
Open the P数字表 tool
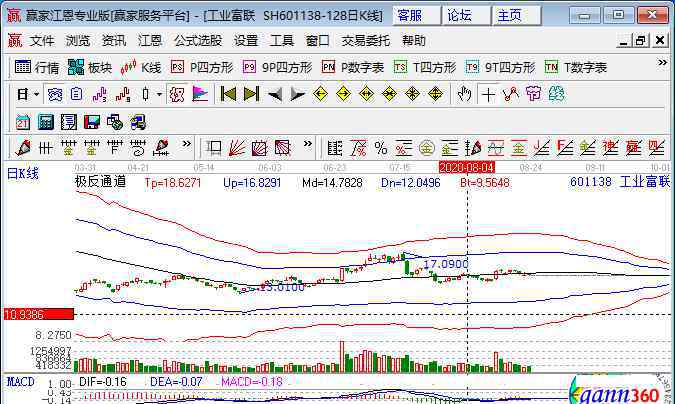pos(353,68)
